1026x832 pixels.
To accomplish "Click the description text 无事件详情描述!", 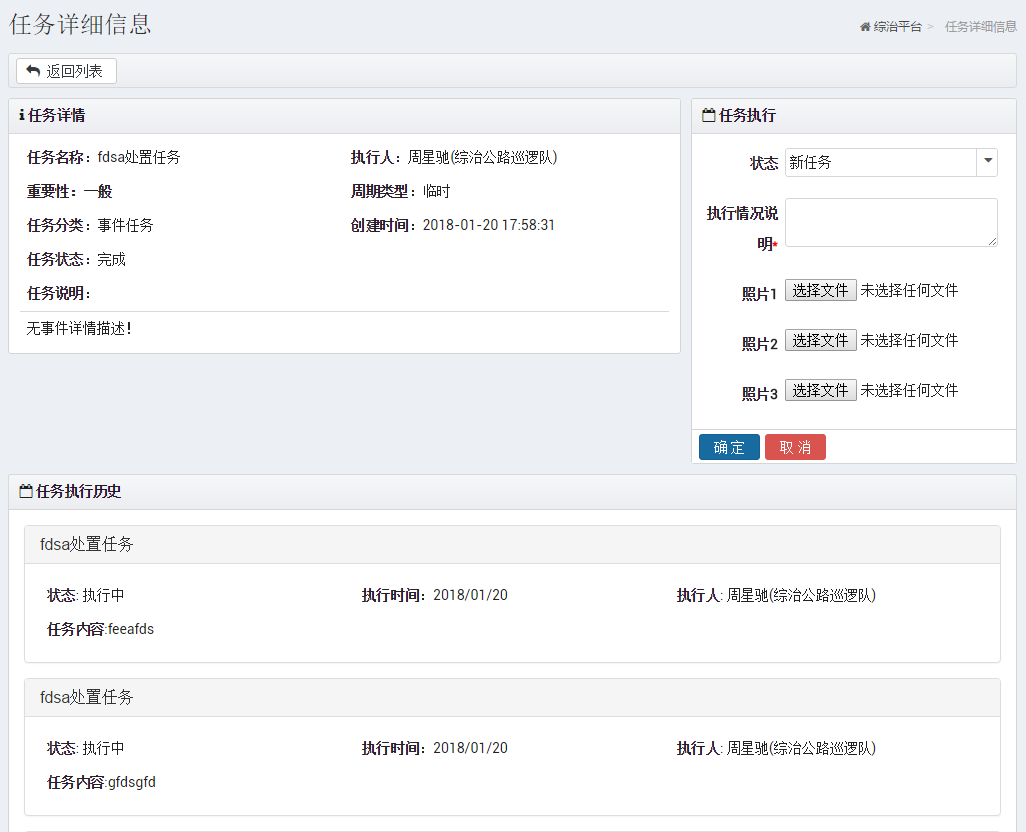I will pyautogui.click(x=79, y=328).
